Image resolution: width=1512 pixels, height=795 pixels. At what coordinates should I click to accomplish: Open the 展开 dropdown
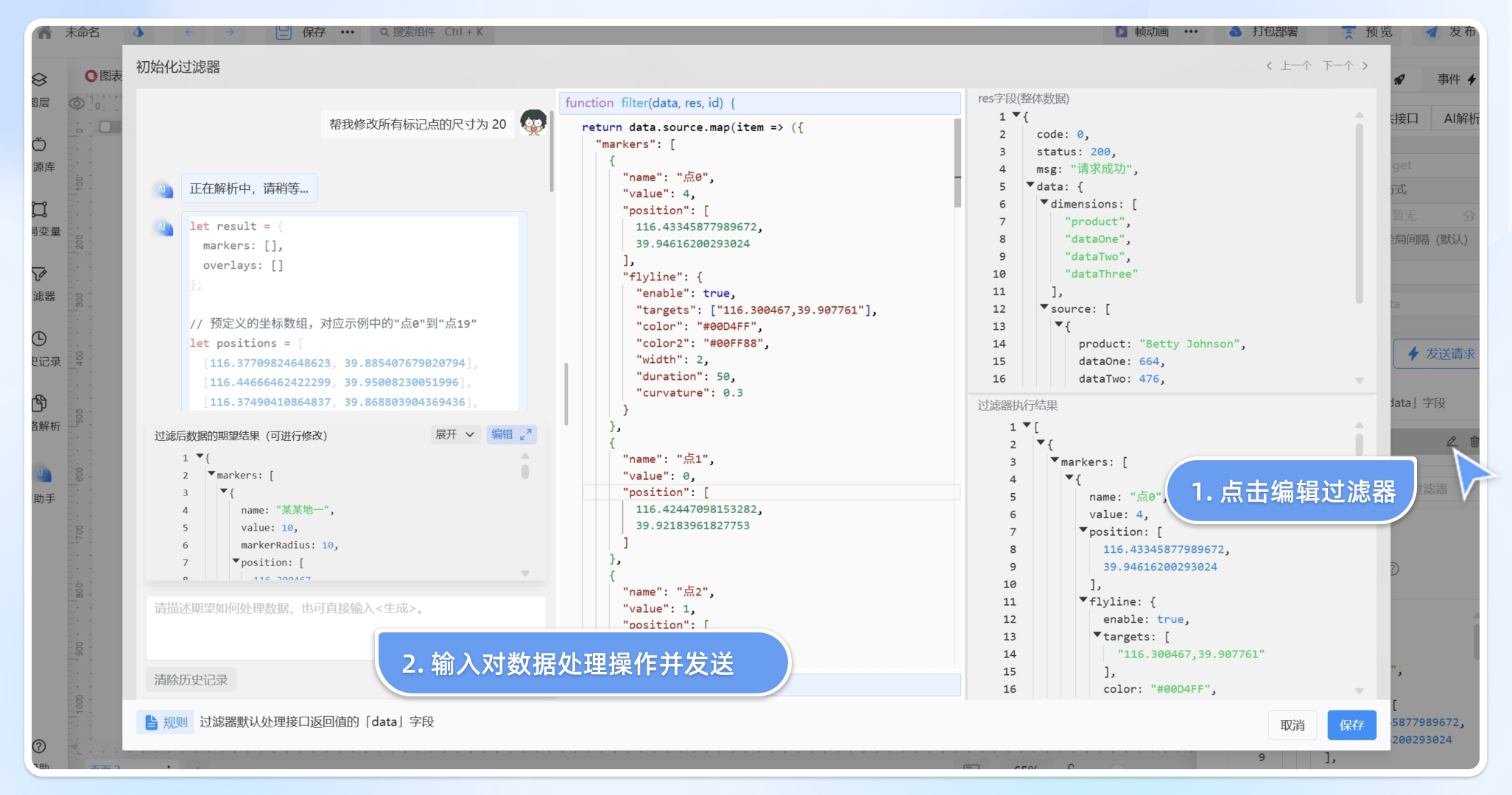[454, 434]
